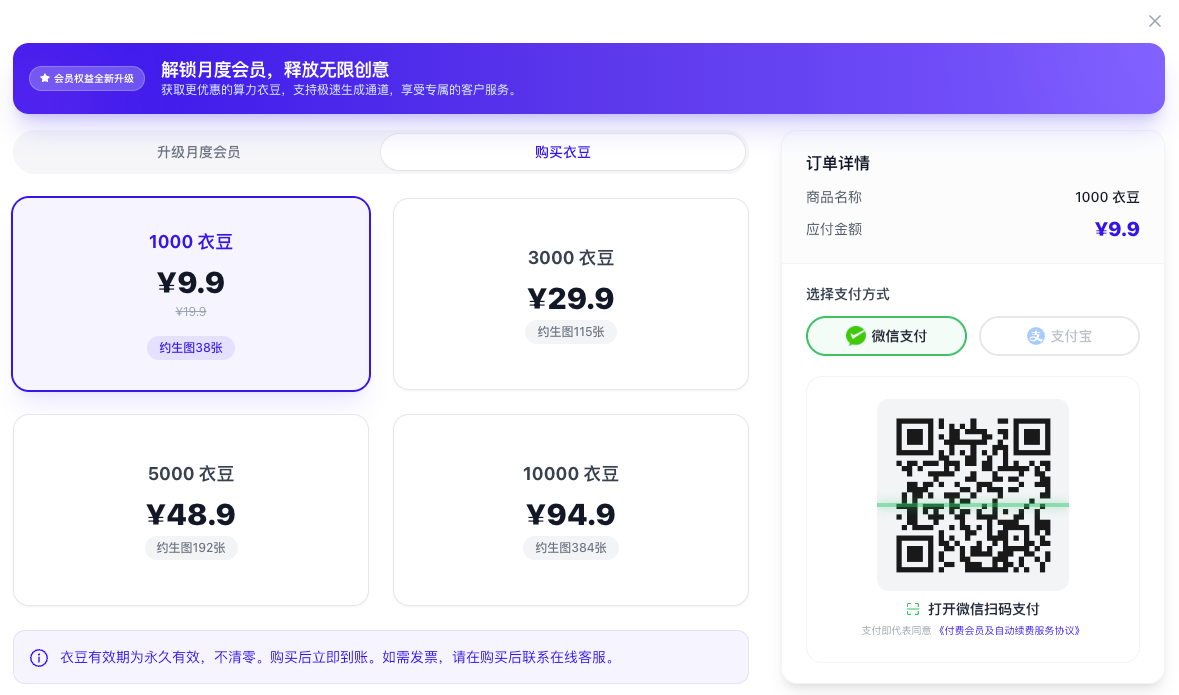This screenshot has width=1179, height=695.
Task: Click the WeChat Pay green check icon
Action: tap(856, 335)
